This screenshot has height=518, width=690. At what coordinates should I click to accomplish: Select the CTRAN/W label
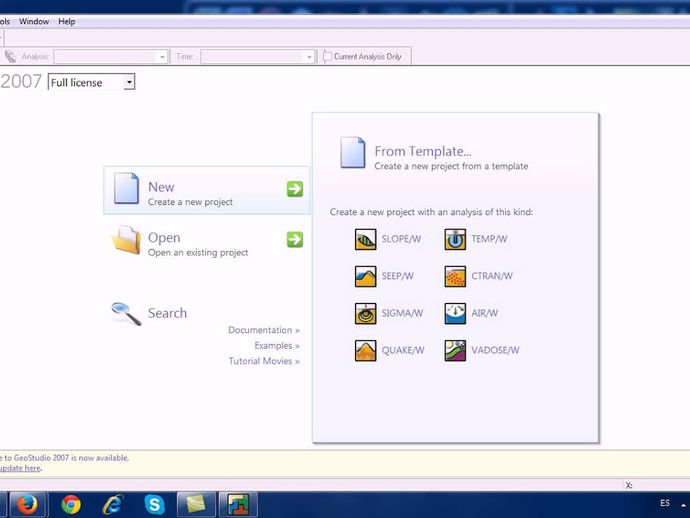(492, 276)
